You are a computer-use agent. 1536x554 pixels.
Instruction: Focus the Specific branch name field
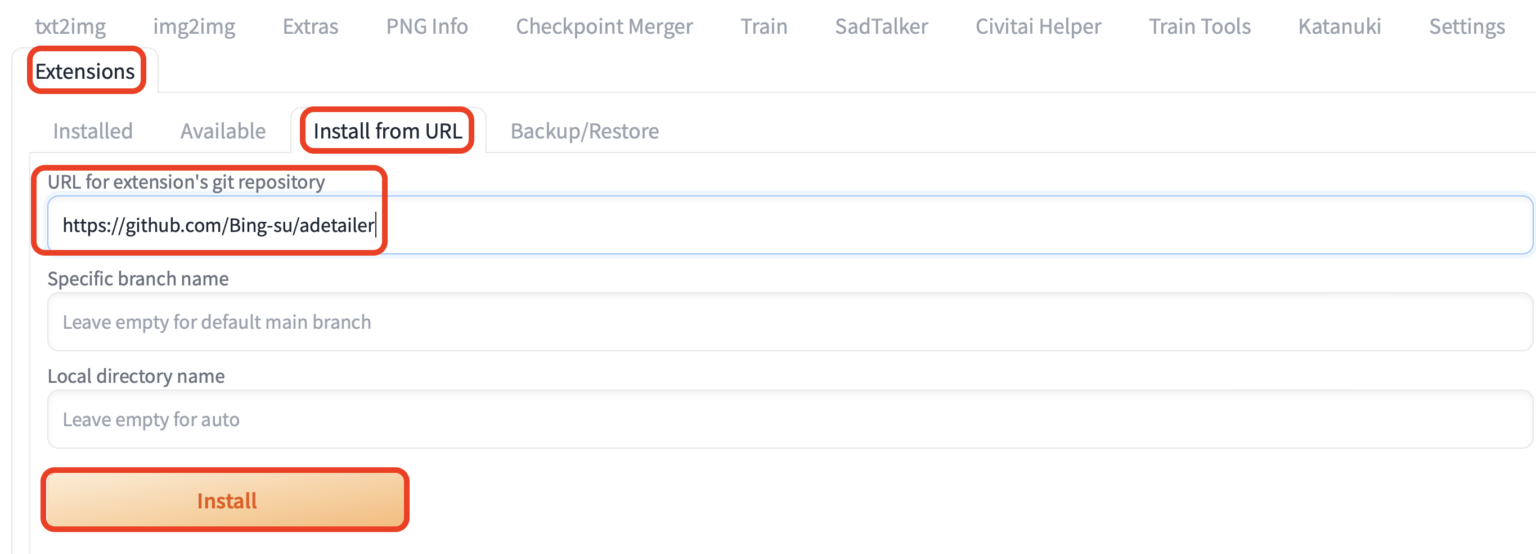point(790,322)
